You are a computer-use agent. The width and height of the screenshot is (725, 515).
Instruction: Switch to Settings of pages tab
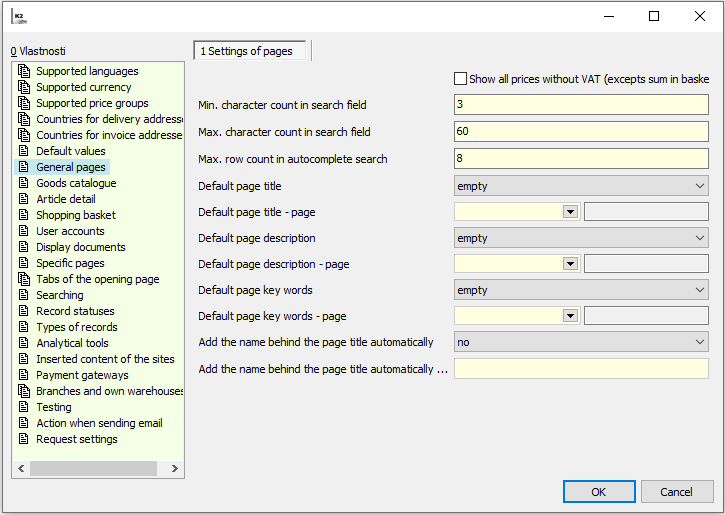click(251, 51)
